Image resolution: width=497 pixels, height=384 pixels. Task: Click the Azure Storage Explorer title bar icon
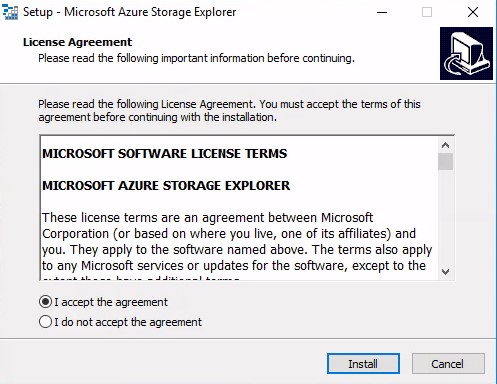pyautogui.click(x=10, y=12)
